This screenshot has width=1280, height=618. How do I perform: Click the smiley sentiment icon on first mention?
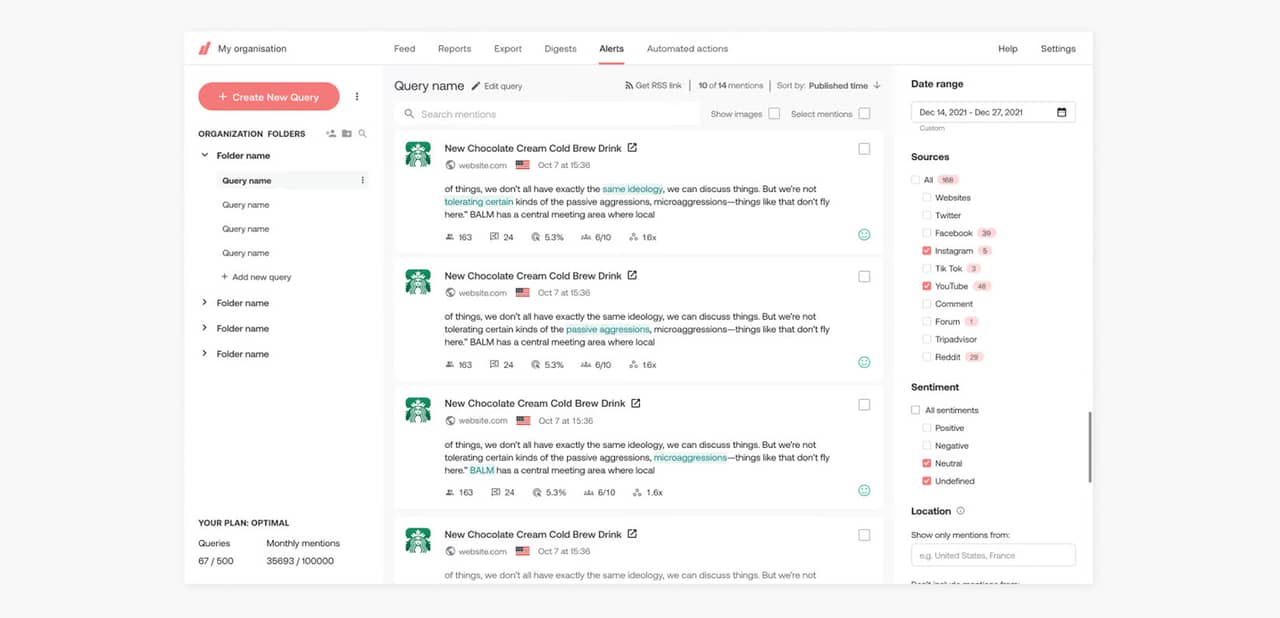point(864,235)
